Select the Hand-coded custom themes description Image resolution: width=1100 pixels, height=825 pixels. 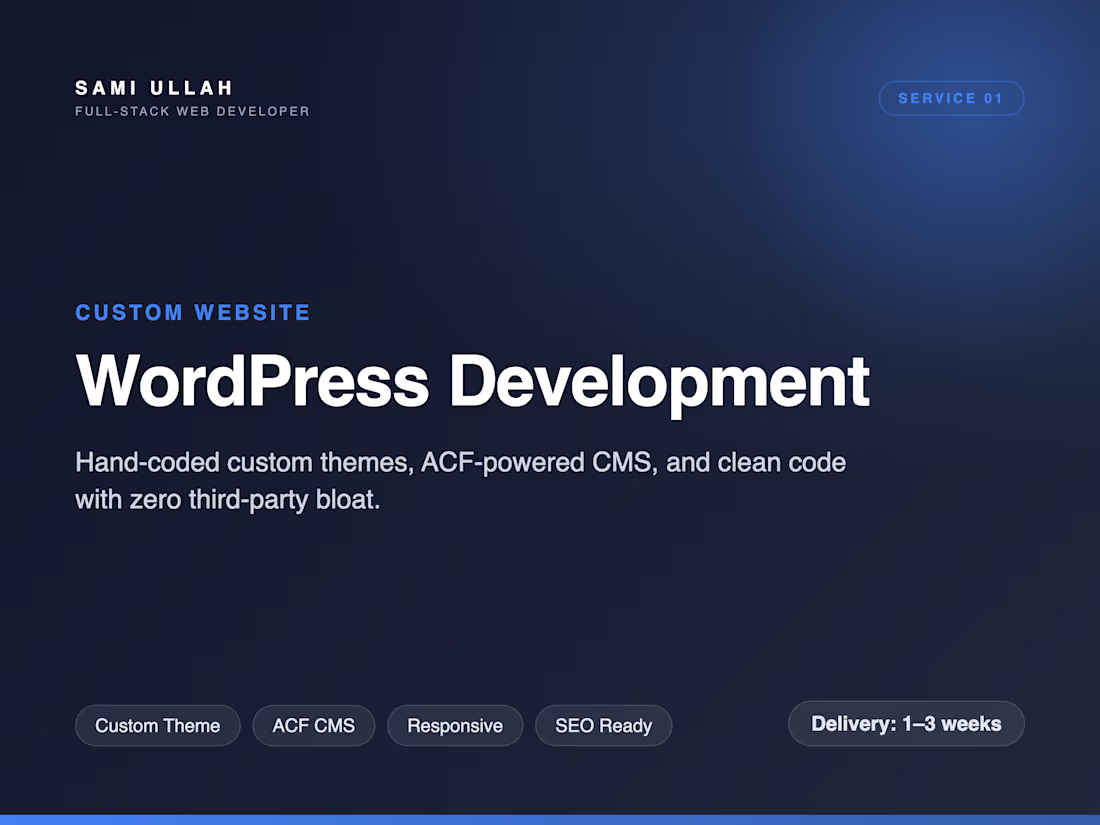tap(460, 481)
